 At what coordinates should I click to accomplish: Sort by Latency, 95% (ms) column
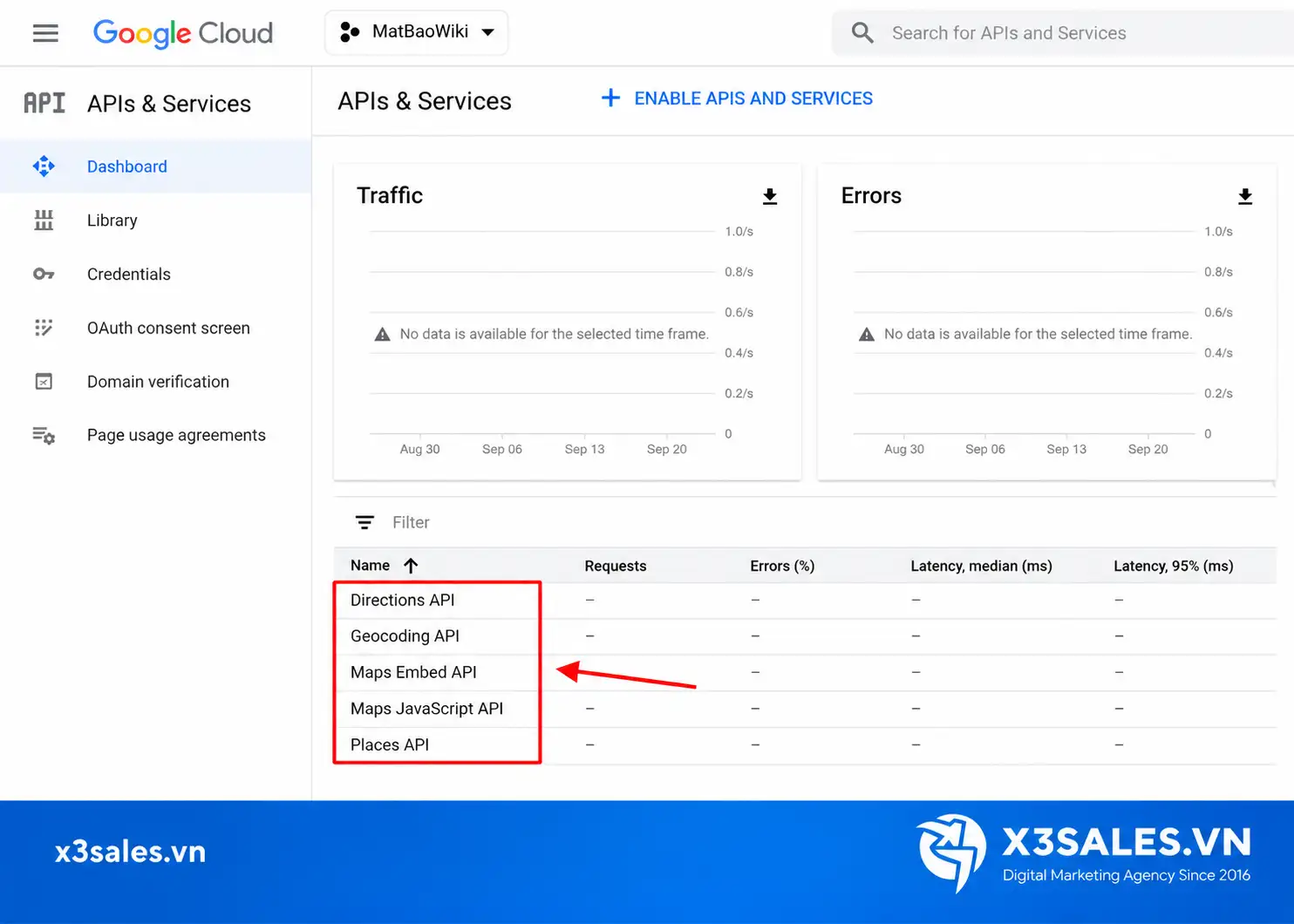1173,566
